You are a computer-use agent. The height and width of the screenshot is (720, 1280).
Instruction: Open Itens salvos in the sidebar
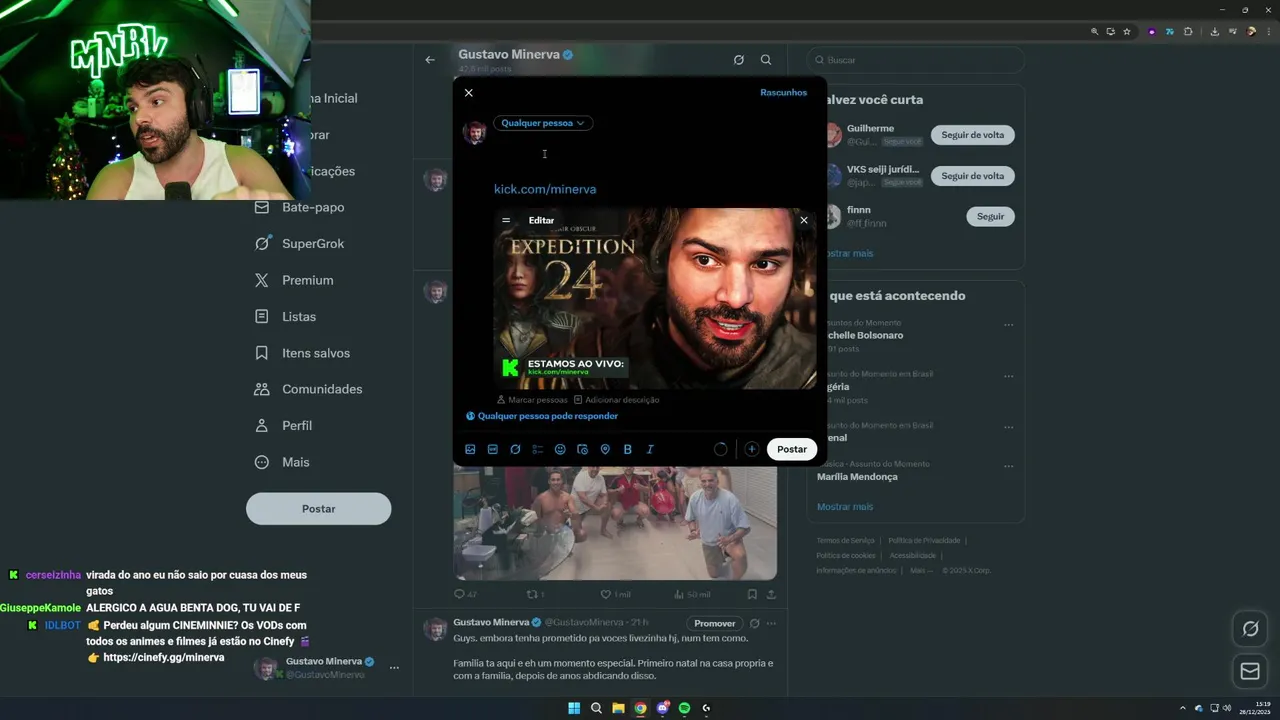[302, 353]
